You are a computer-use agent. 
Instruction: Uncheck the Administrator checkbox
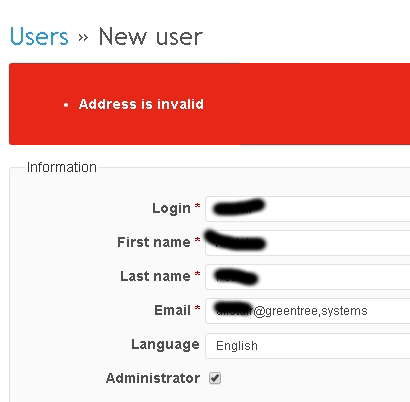pyautogui.click(x=215, y=378)
